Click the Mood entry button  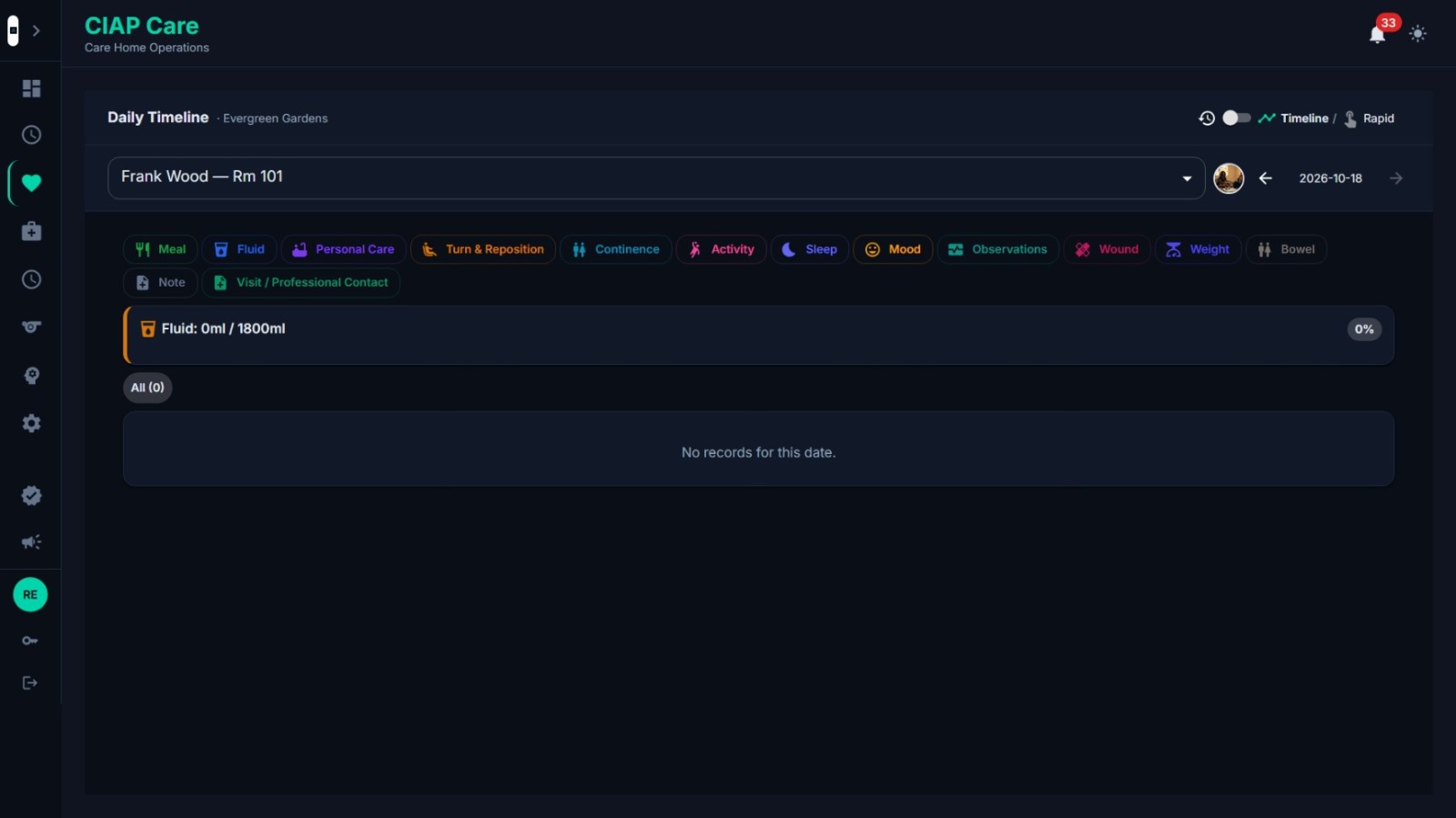click(x=893, y=249)
